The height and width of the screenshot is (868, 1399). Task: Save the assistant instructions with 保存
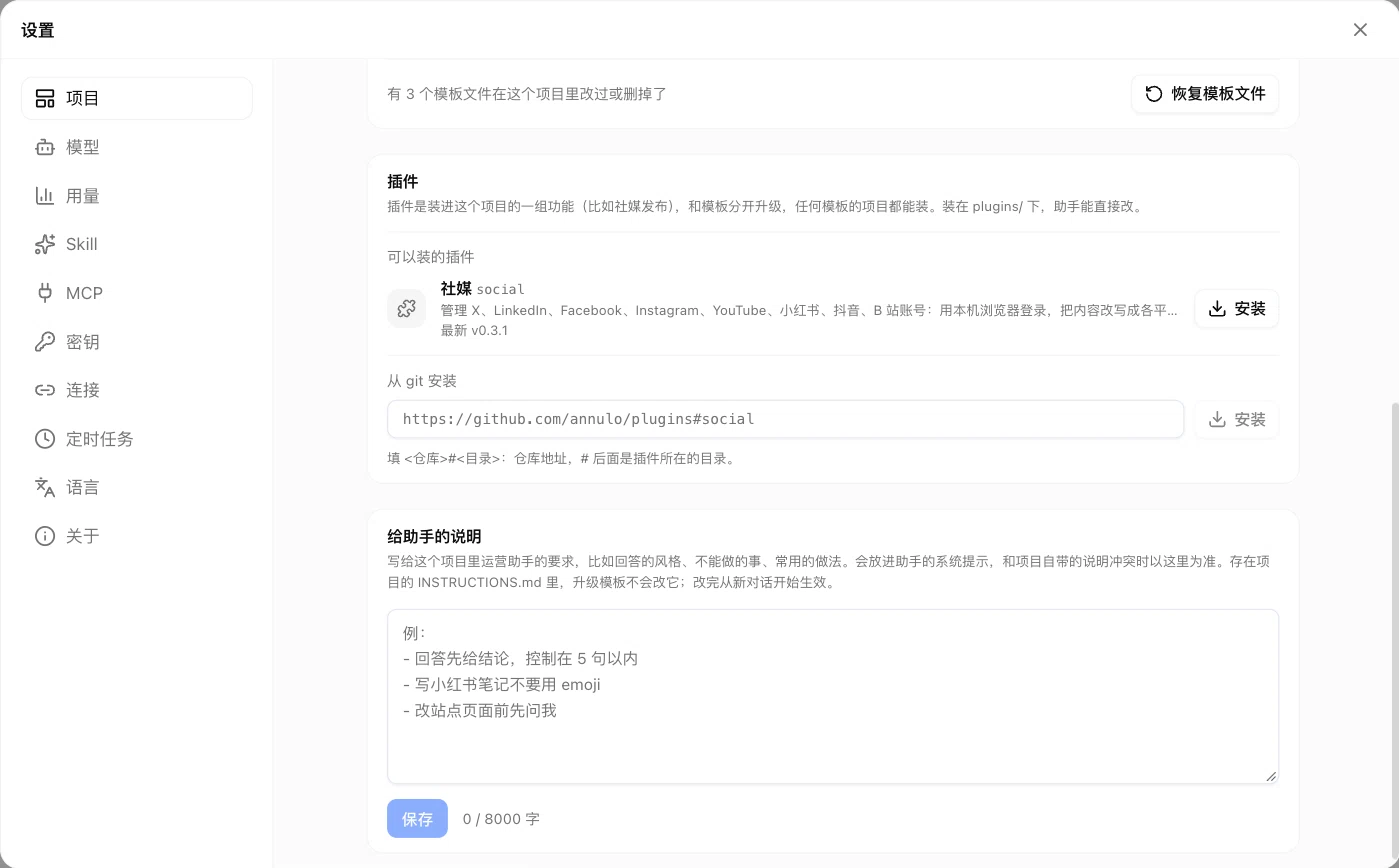[x=417, y=819]
